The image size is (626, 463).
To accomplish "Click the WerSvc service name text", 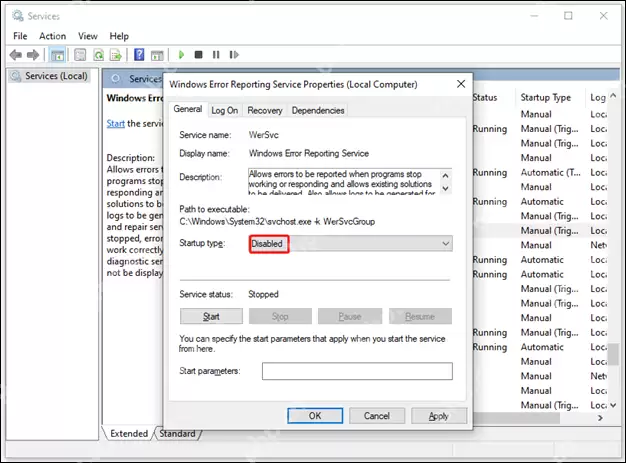I will point(263,135).
